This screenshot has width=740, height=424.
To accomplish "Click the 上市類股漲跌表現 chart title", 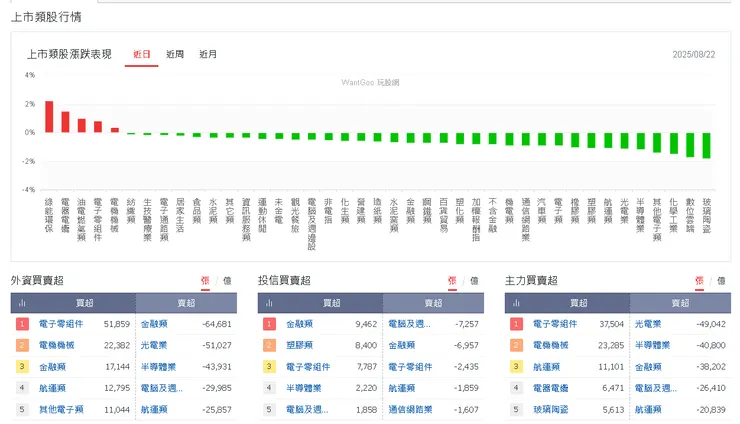I will pyautogui.click(x=69, y=54).
